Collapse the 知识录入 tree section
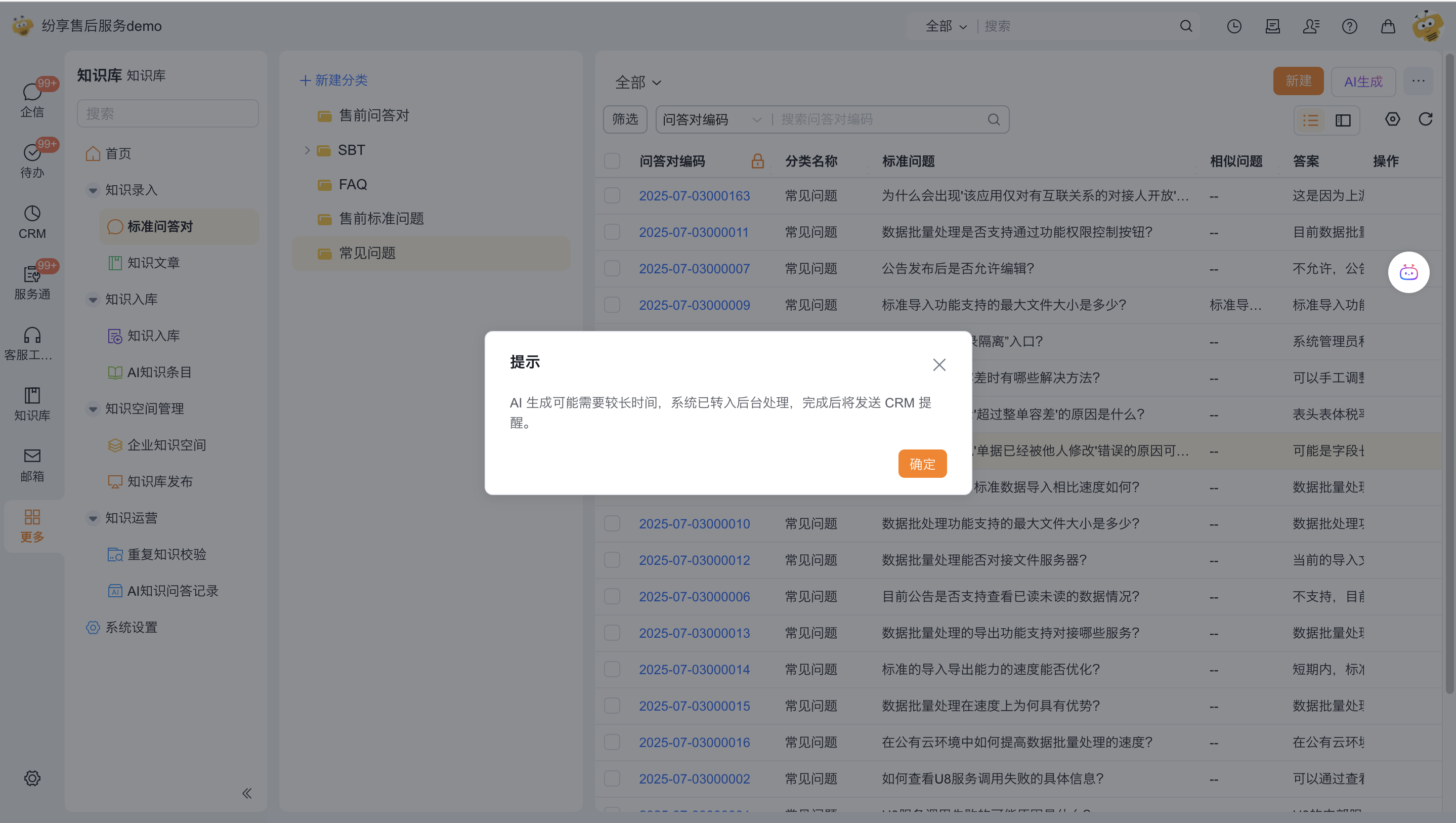Screen dimensions: 1456x823 pos(93,190)
